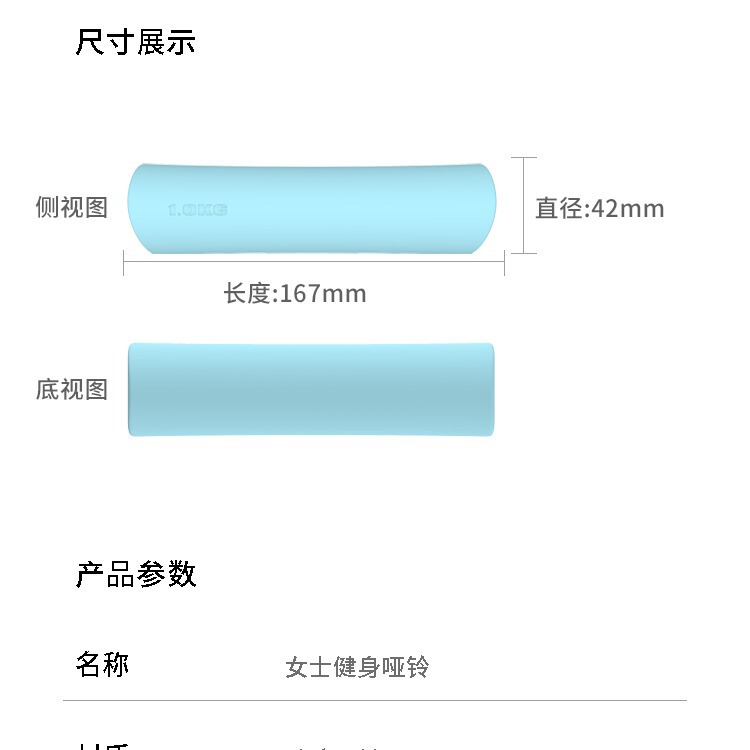The height and width of the screenshot is (750, 750).
Task: Select the bottom view dumbbell image
Action: pos(311,389)
